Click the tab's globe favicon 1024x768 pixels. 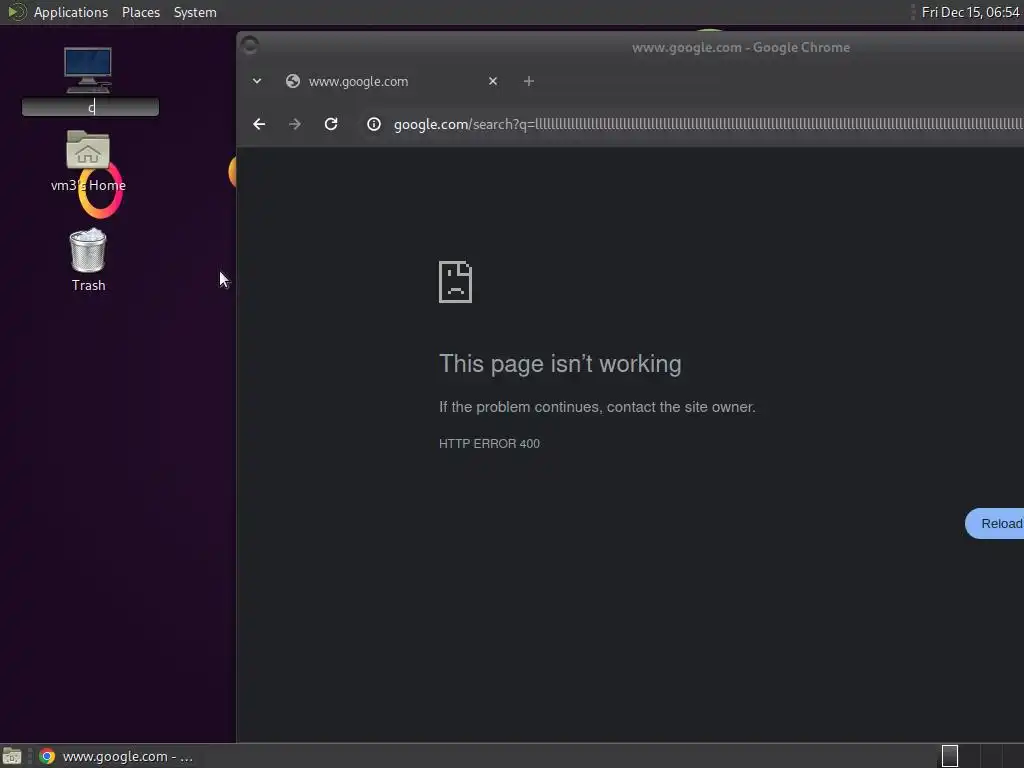[x=293, y=81]
